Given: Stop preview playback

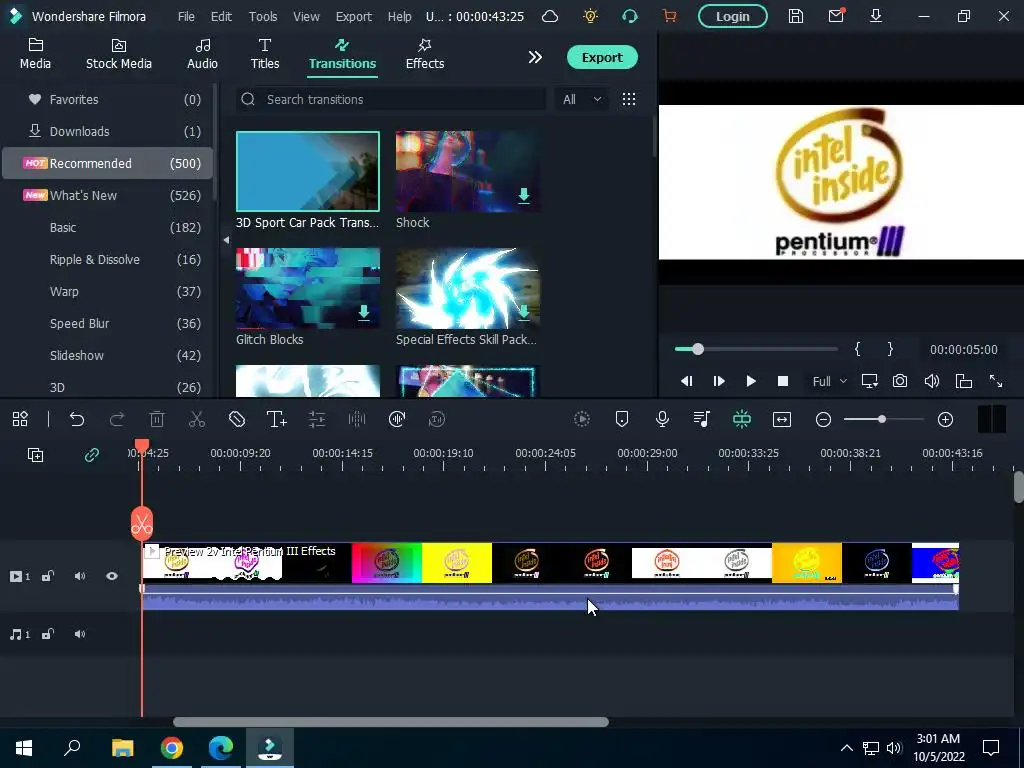Looking at the screenshot, I should click(782, 381).
